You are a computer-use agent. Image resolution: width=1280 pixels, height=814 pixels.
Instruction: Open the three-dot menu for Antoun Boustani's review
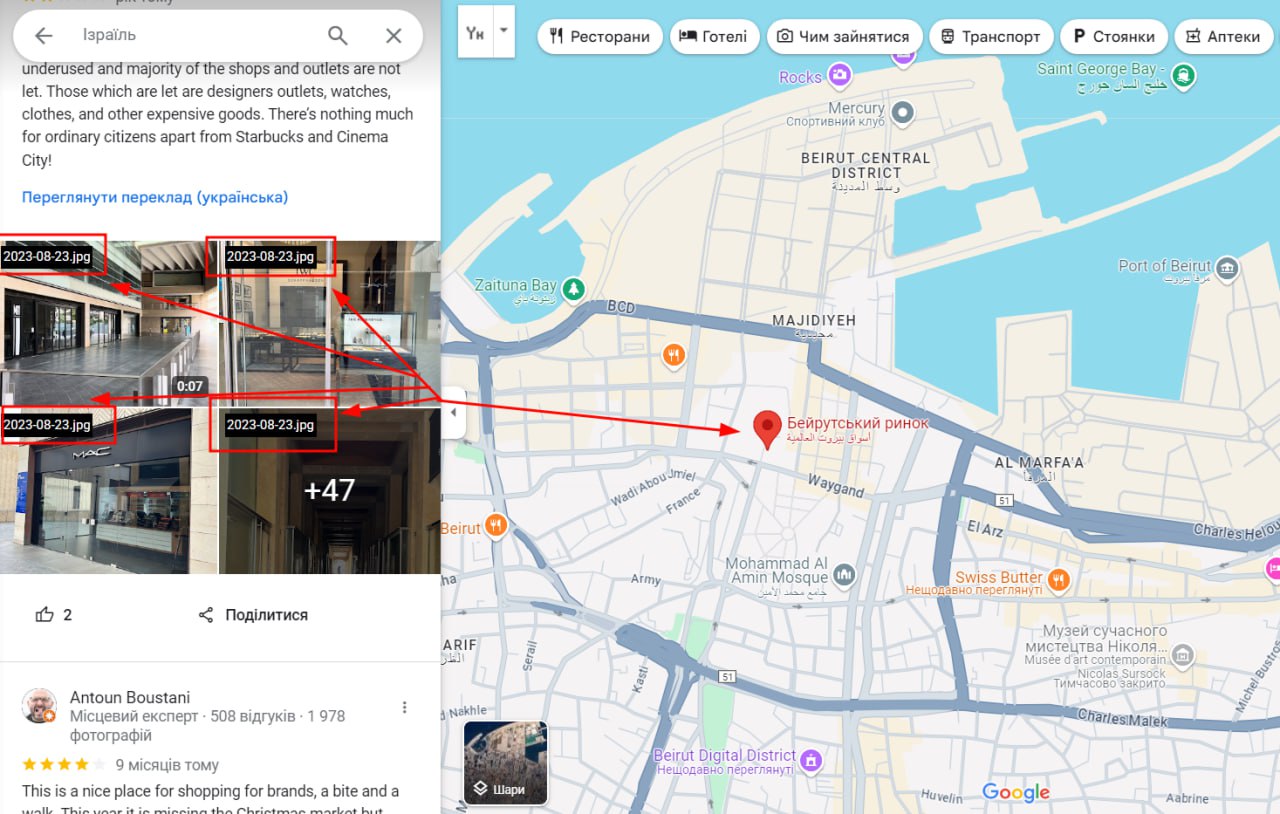pos(404,708)
